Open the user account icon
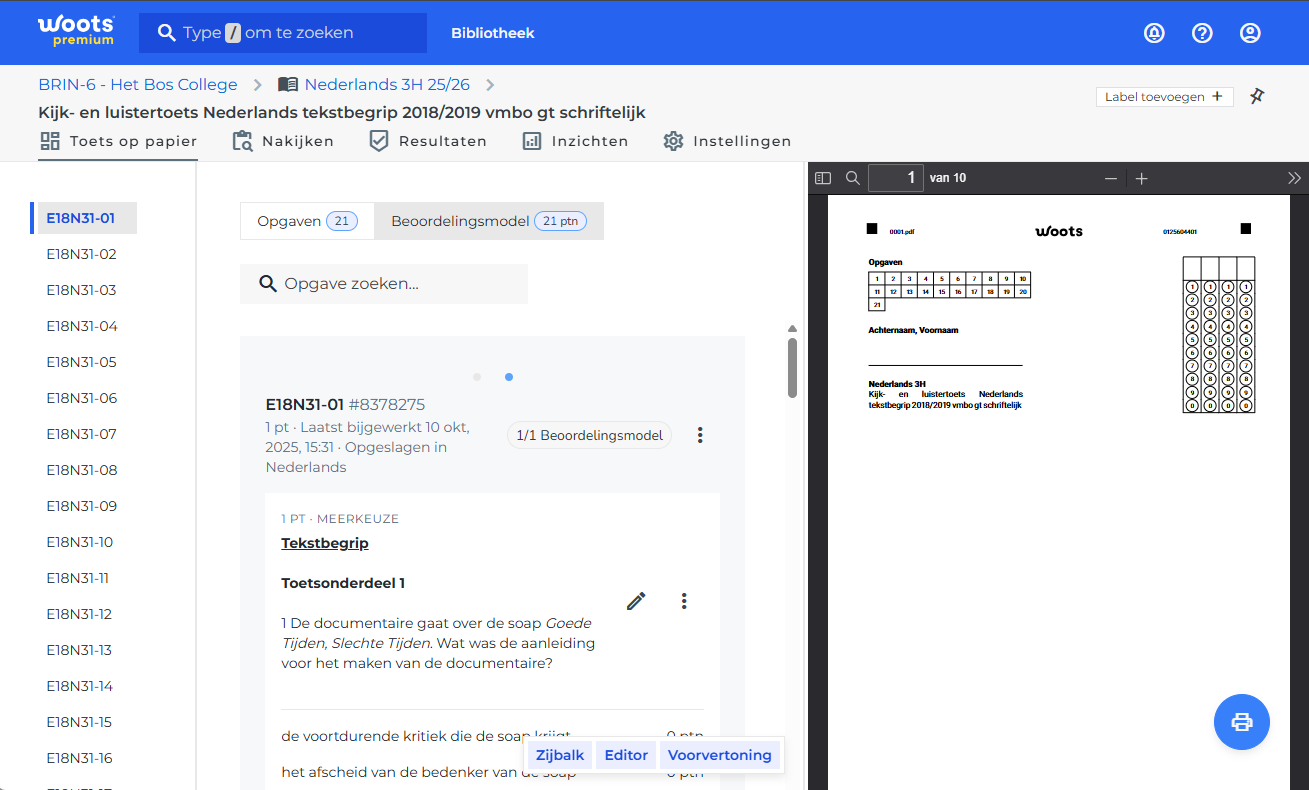The image size is (1309, 790). (x=1250, y=33)
